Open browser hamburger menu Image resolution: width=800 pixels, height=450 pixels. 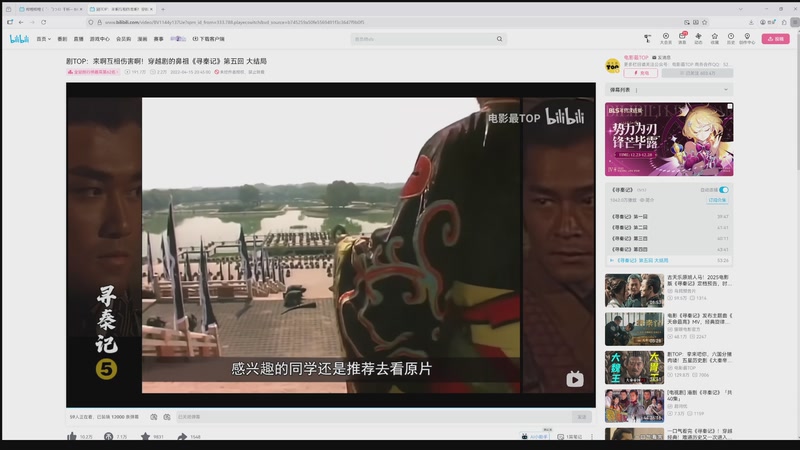click(795, 22)
